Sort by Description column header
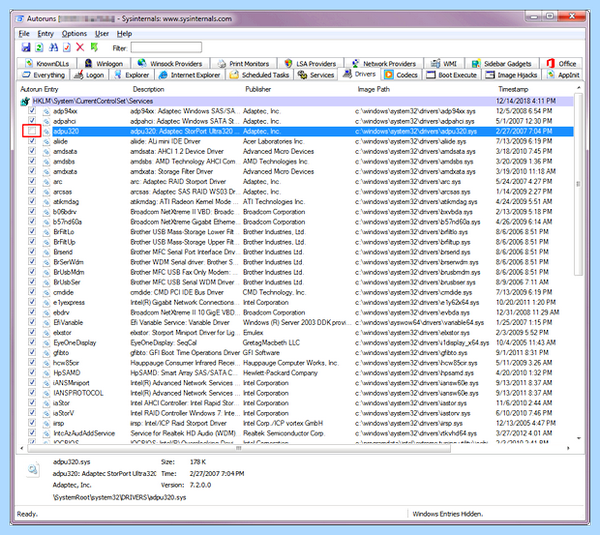The width and height of the screenshot is (600, 535). point(148,89)
